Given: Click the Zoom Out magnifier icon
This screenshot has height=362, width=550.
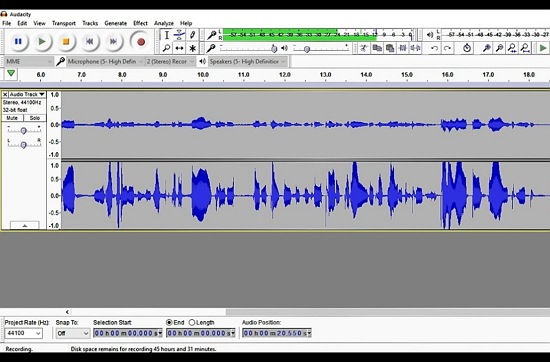Looking at the screenshot, I should [499, 48].
